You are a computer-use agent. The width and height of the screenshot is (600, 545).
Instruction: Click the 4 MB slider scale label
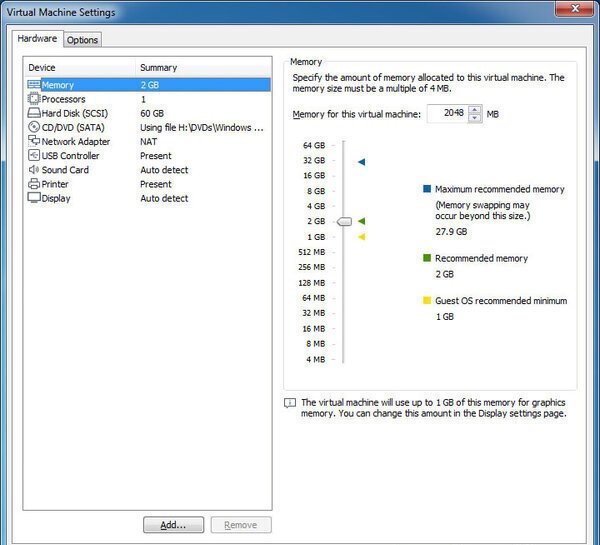click(x=315, y=359)
